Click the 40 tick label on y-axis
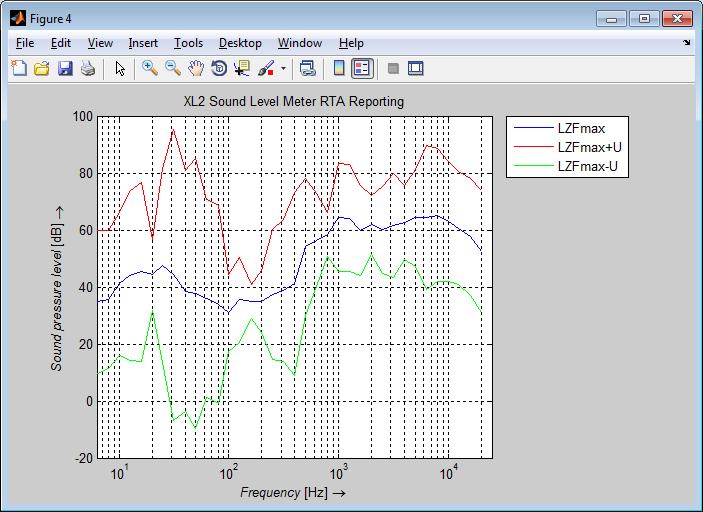703x512 pixels. [86, 287]
